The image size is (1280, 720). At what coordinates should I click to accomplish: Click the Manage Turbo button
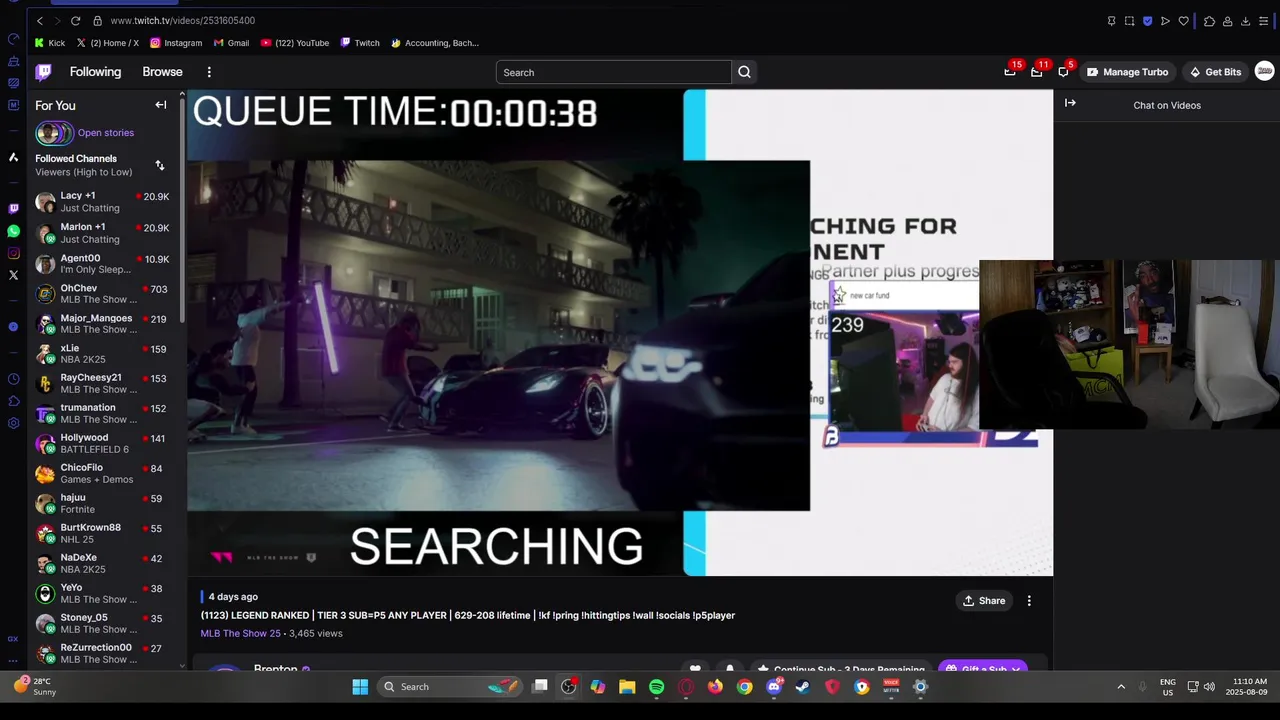pyautogui.click(x=1127, y=72)
